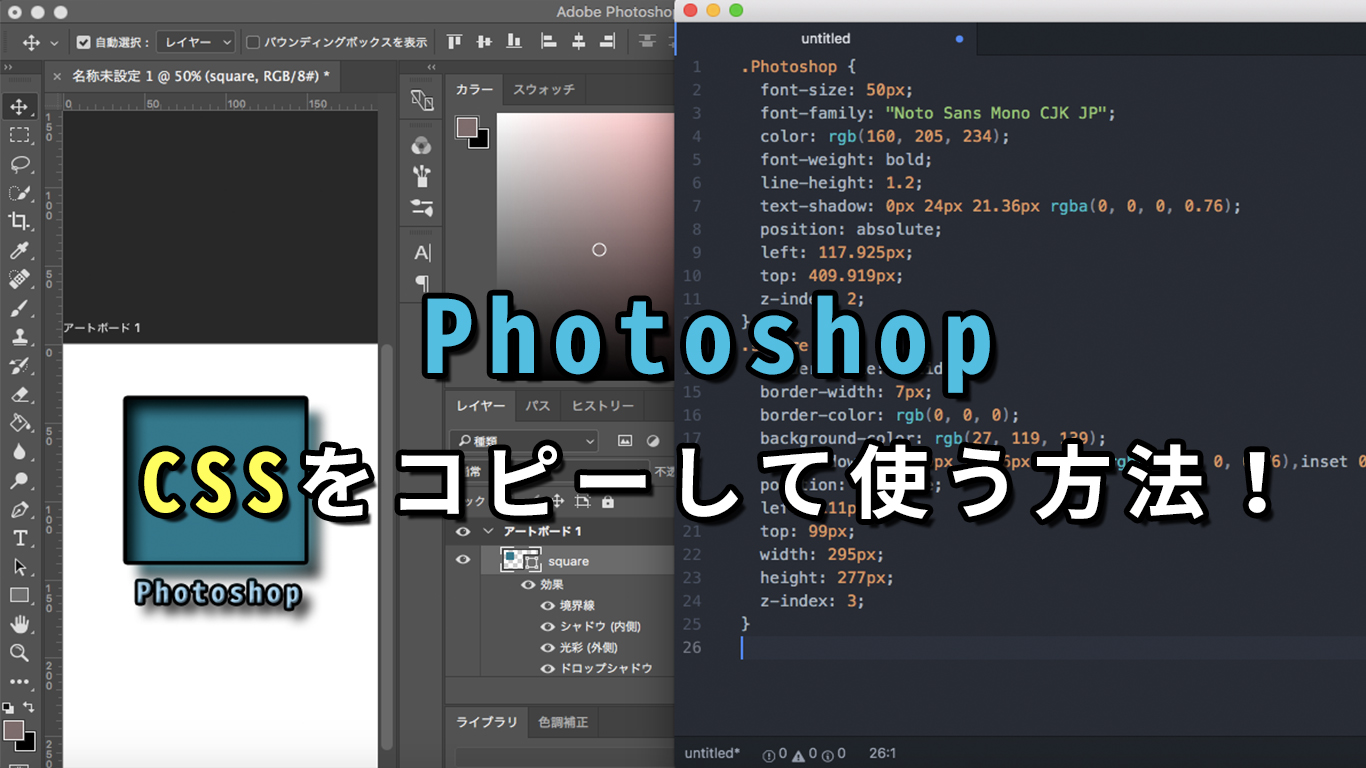1366x768 pixels.
Task: Choose the Crop tool
Action: [x=19, y=221]
